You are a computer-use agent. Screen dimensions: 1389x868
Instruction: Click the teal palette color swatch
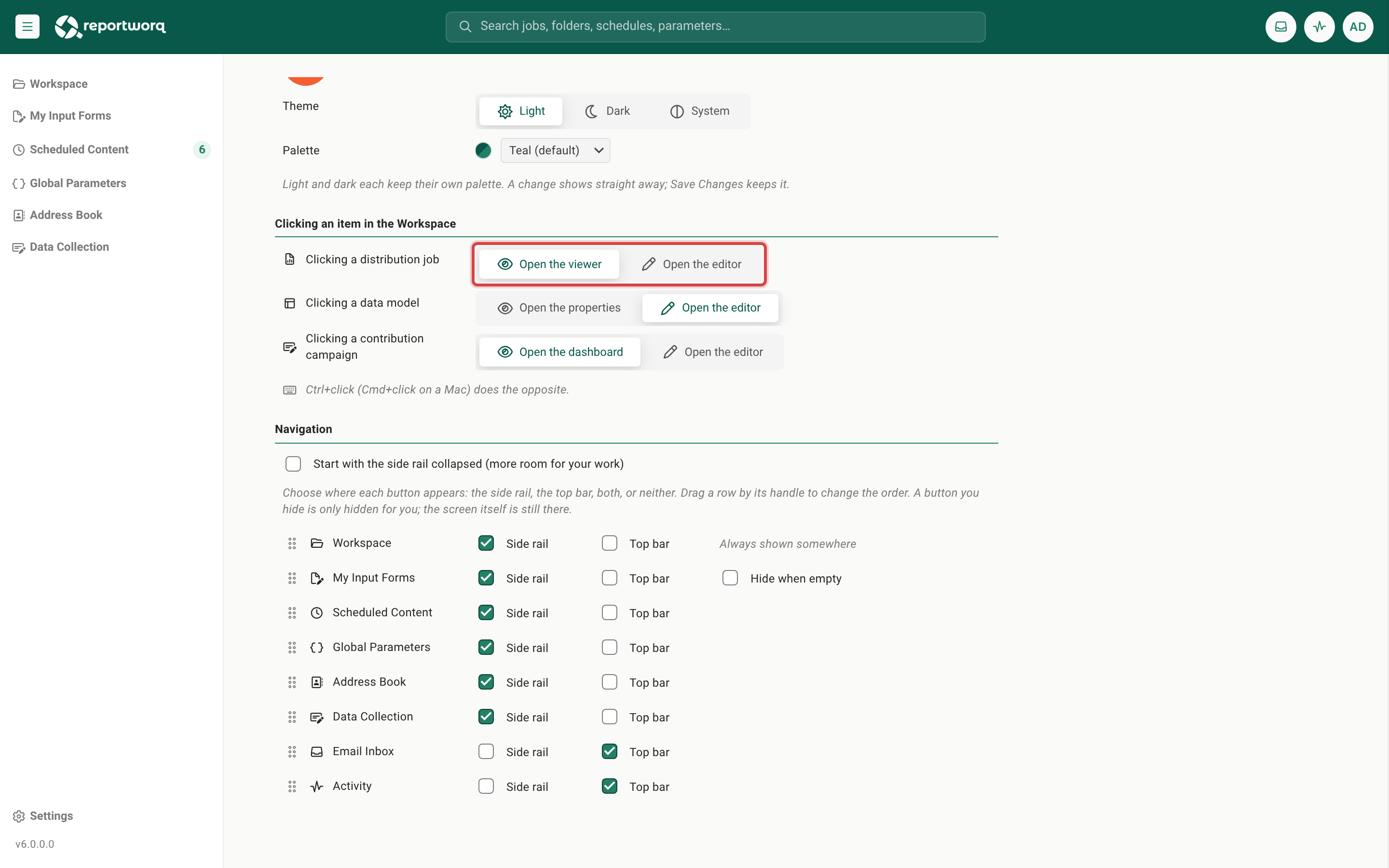click(483, 150)
